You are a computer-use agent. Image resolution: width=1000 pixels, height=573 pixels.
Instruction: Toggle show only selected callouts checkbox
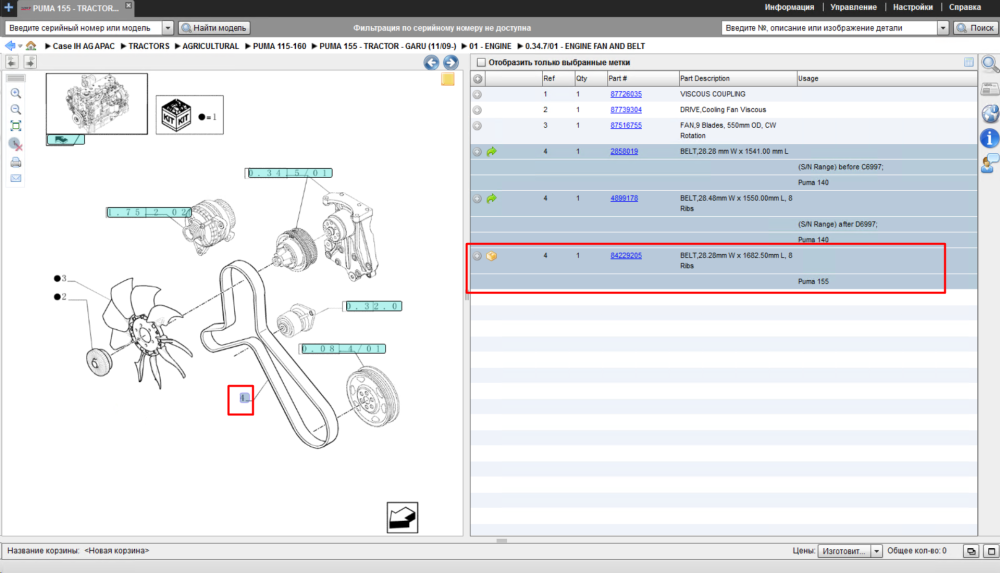tap(482, 63)
